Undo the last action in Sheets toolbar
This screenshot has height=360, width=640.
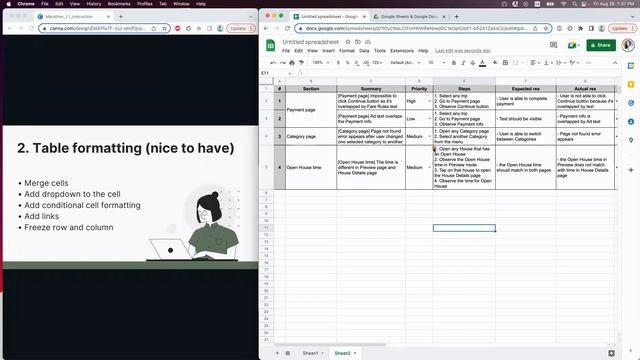(273, 63)
